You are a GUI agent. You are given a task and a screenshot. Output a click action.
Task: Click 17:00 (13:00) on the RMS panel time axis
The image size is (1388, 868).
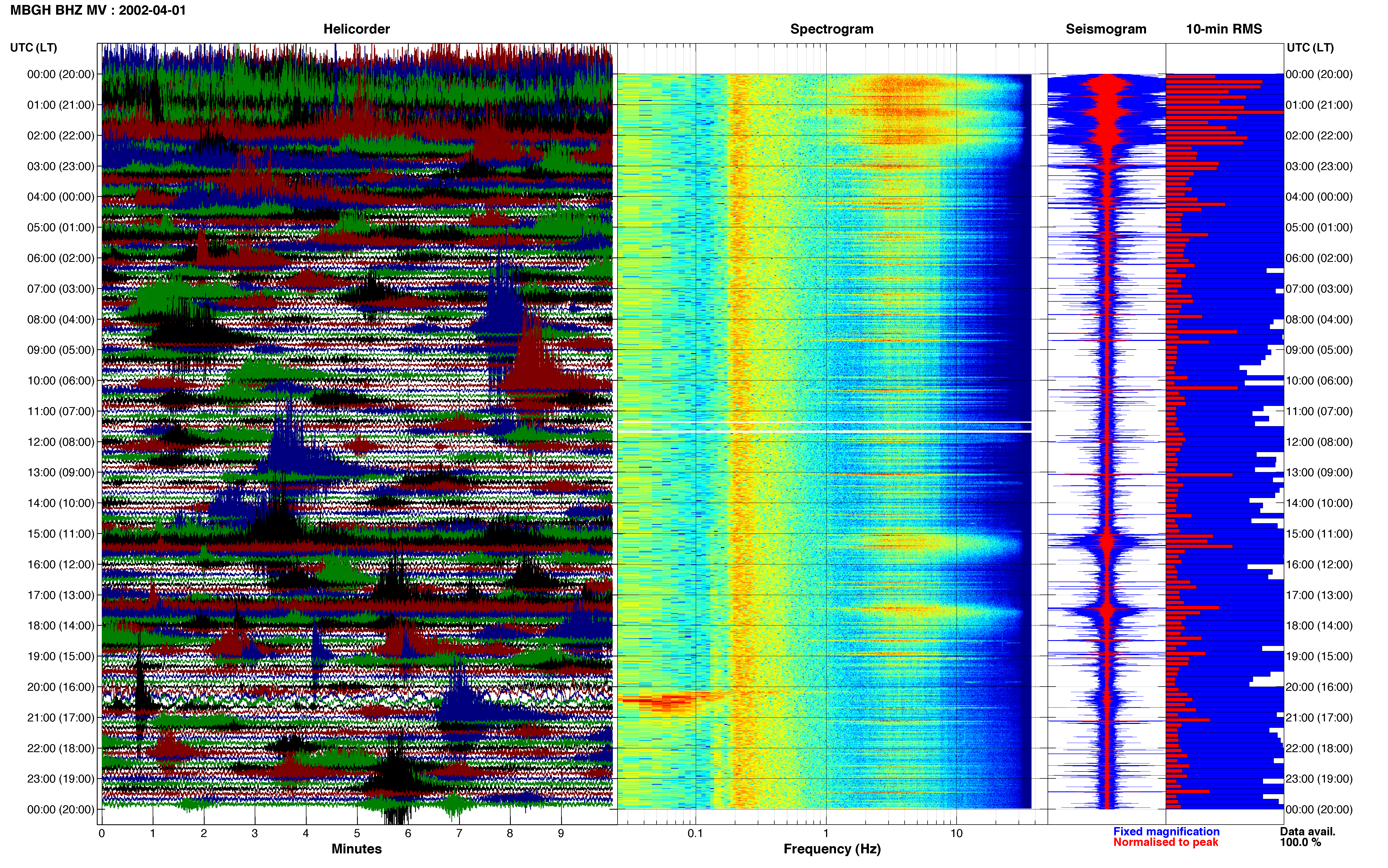click(1319, 595)
